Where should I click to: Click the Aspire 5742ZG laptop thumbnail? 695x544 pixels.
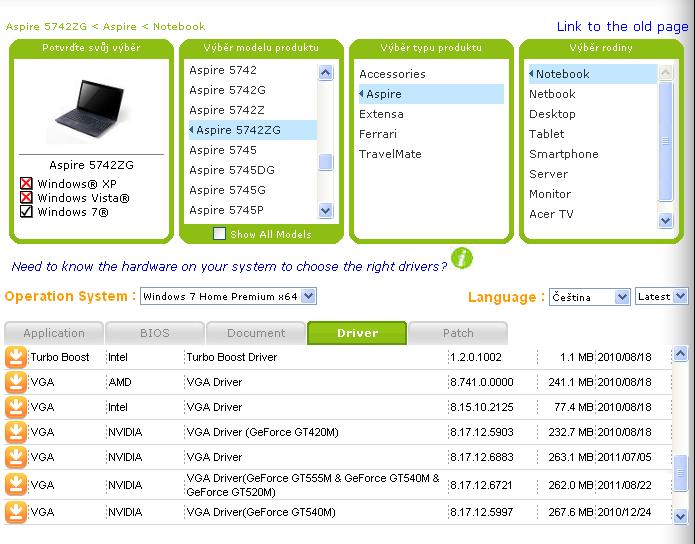click(x=91, y=110)
